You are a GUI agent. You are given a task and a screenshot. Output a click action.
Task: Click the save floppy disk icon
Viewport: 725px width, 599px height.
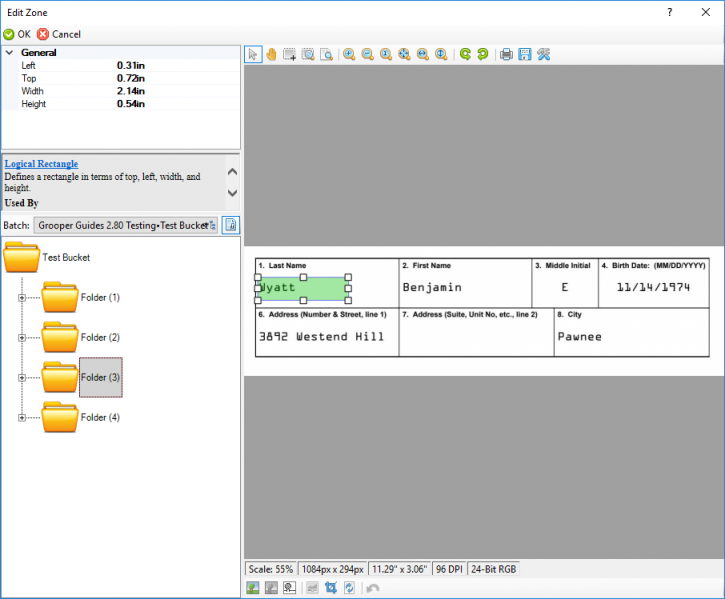[x=525, y=54]
